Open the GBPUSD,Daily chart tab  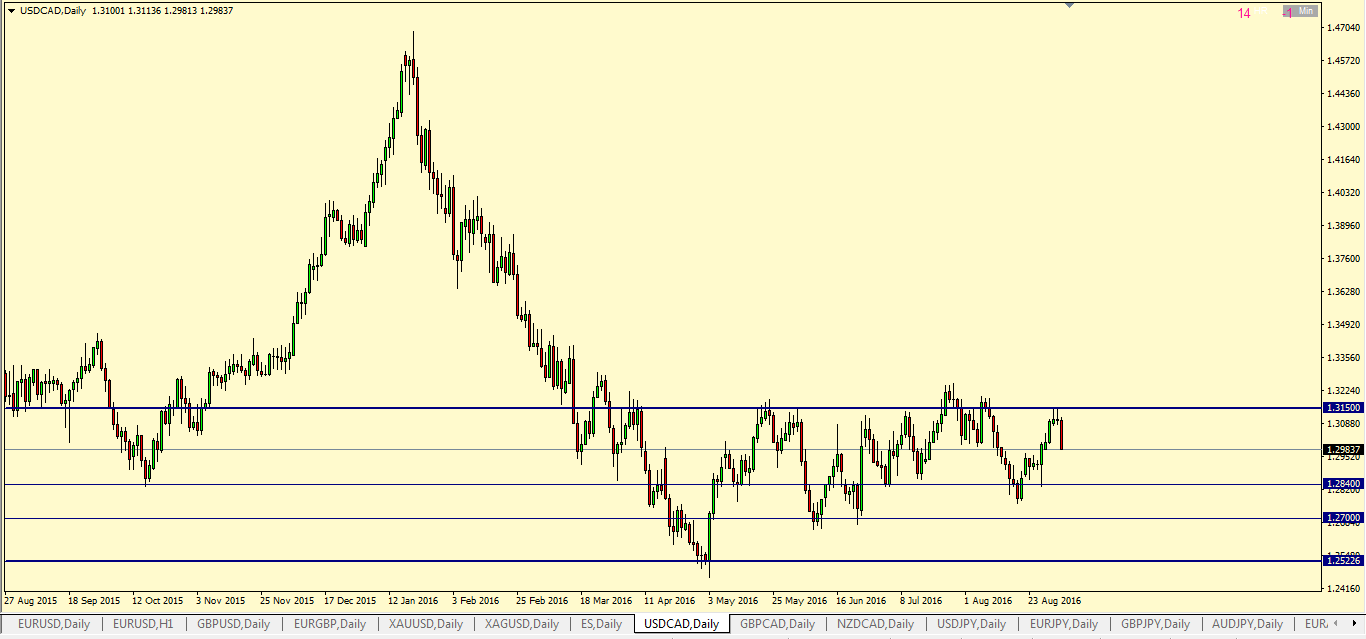[x=234, y=624]
